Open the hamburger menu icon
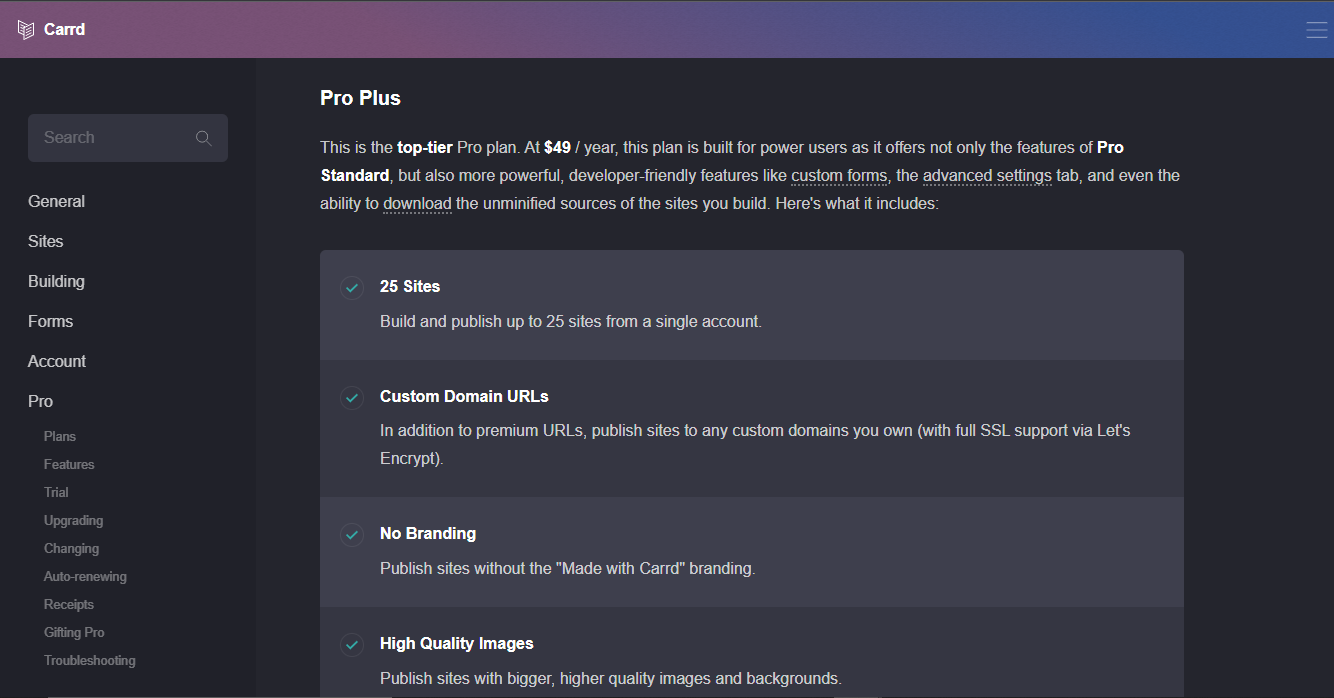This screenshot has width=1334, height=698. [x=1316, y=30]
